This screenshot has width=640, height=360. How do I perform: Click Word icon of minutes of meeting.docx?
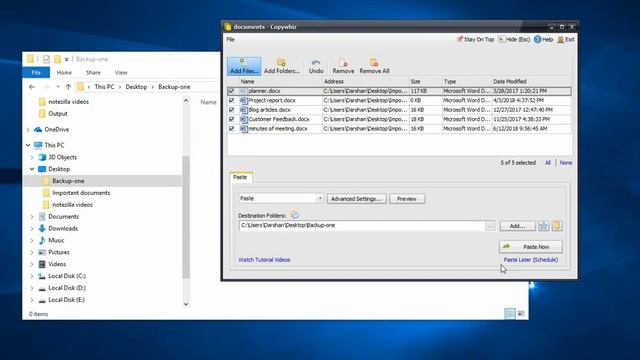[244, 129]
